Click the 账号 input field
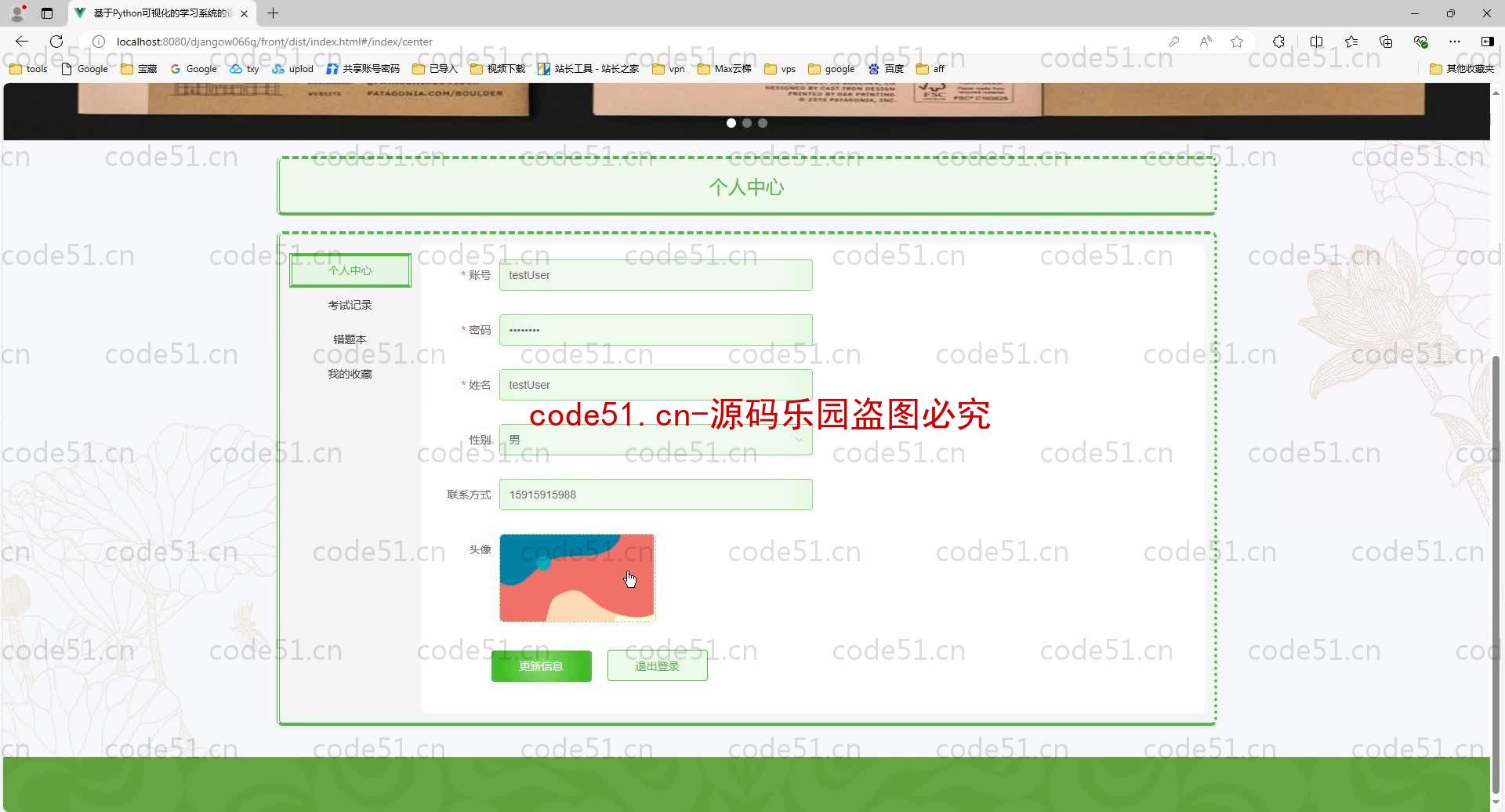This screenshot has width=1505, height=812. point(656,275)
